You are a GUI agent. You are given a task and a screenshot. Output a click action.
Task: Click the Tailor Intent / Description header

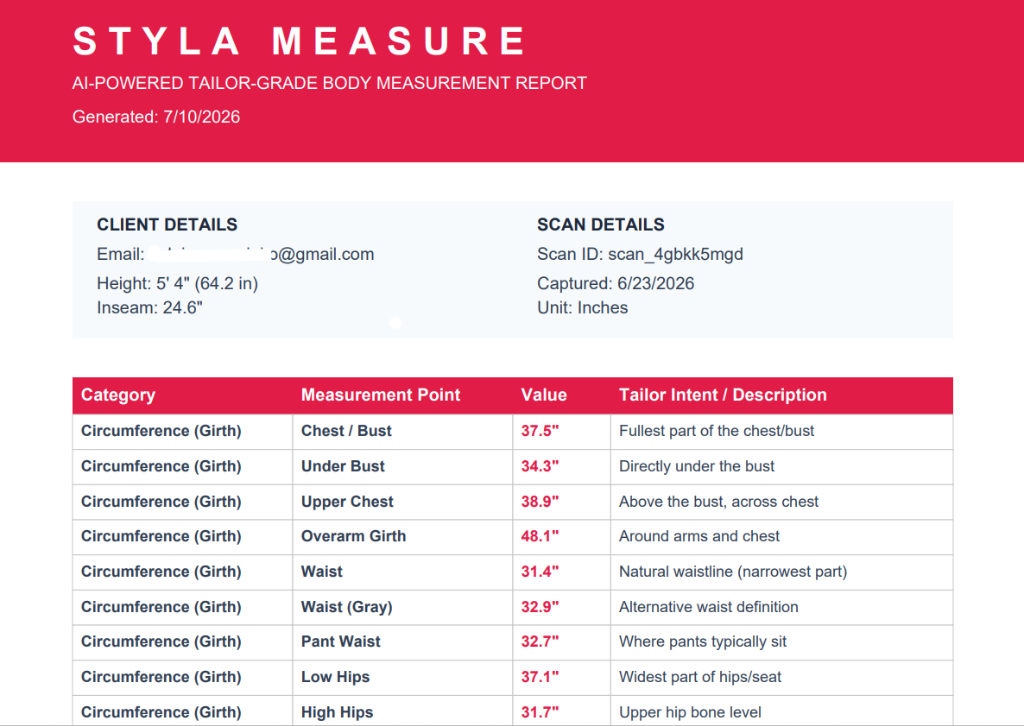tap(723, 395)
